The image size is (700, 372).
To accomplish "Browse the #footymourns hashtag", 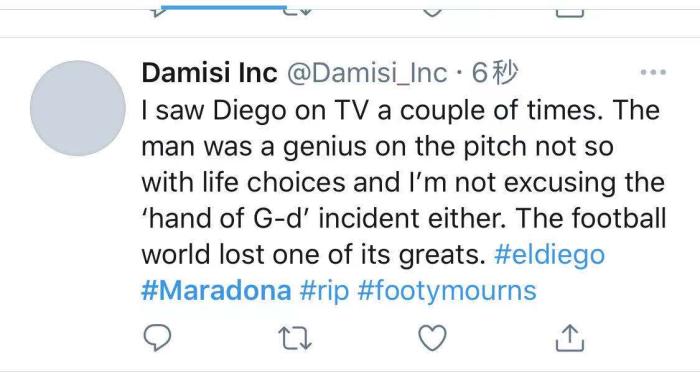I will click(447, 292).
